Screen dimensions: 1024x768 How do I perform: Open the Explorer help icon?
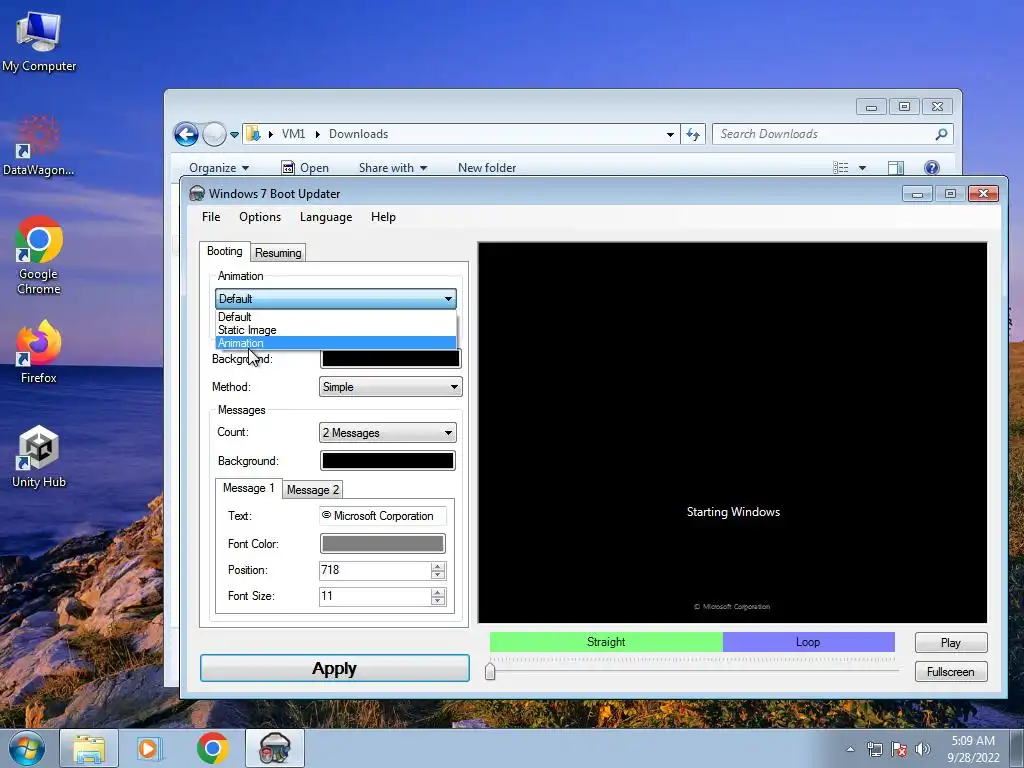932,168
